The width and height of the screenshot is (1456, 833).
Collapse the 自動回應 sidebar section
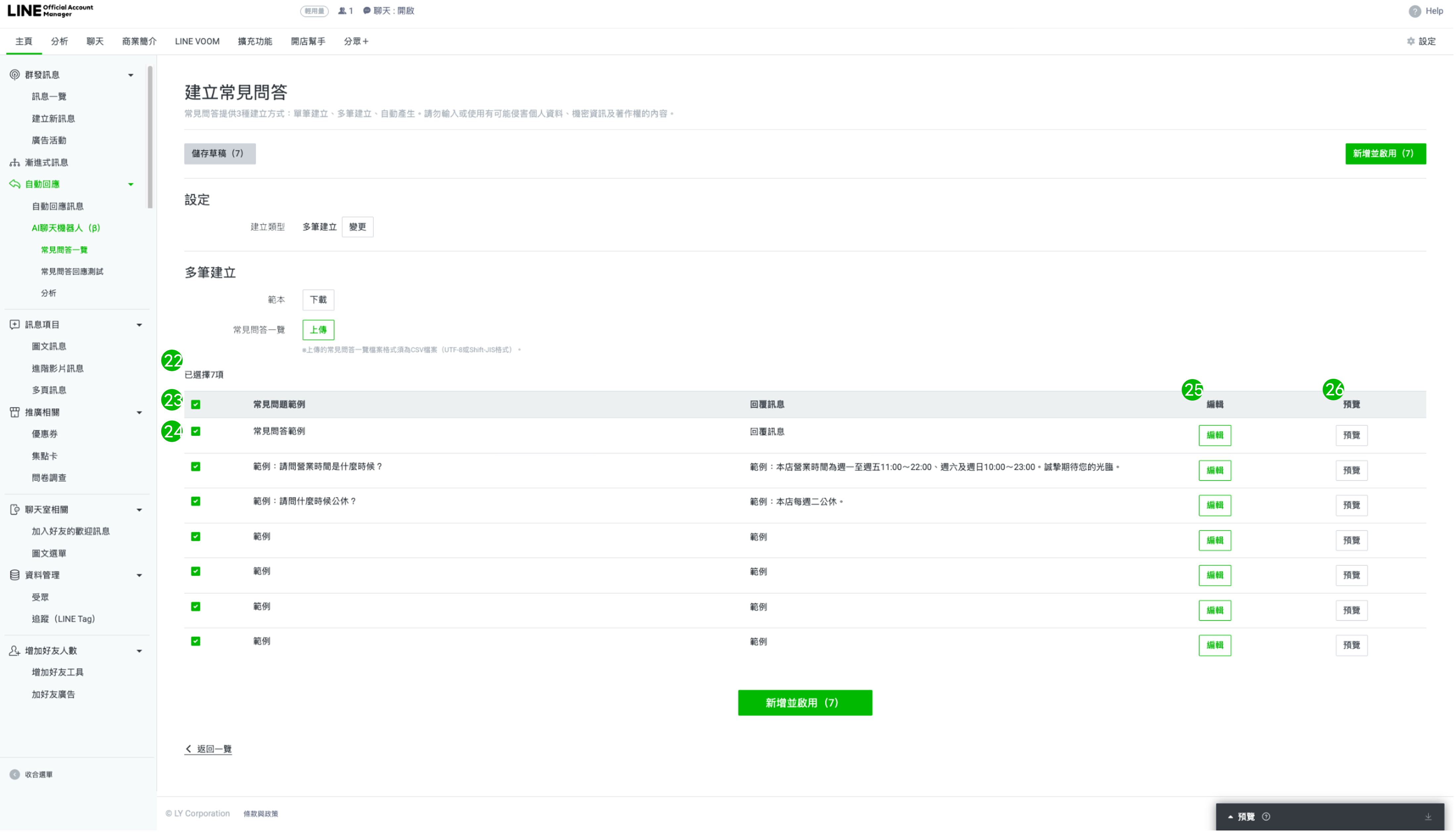(131, 185)
